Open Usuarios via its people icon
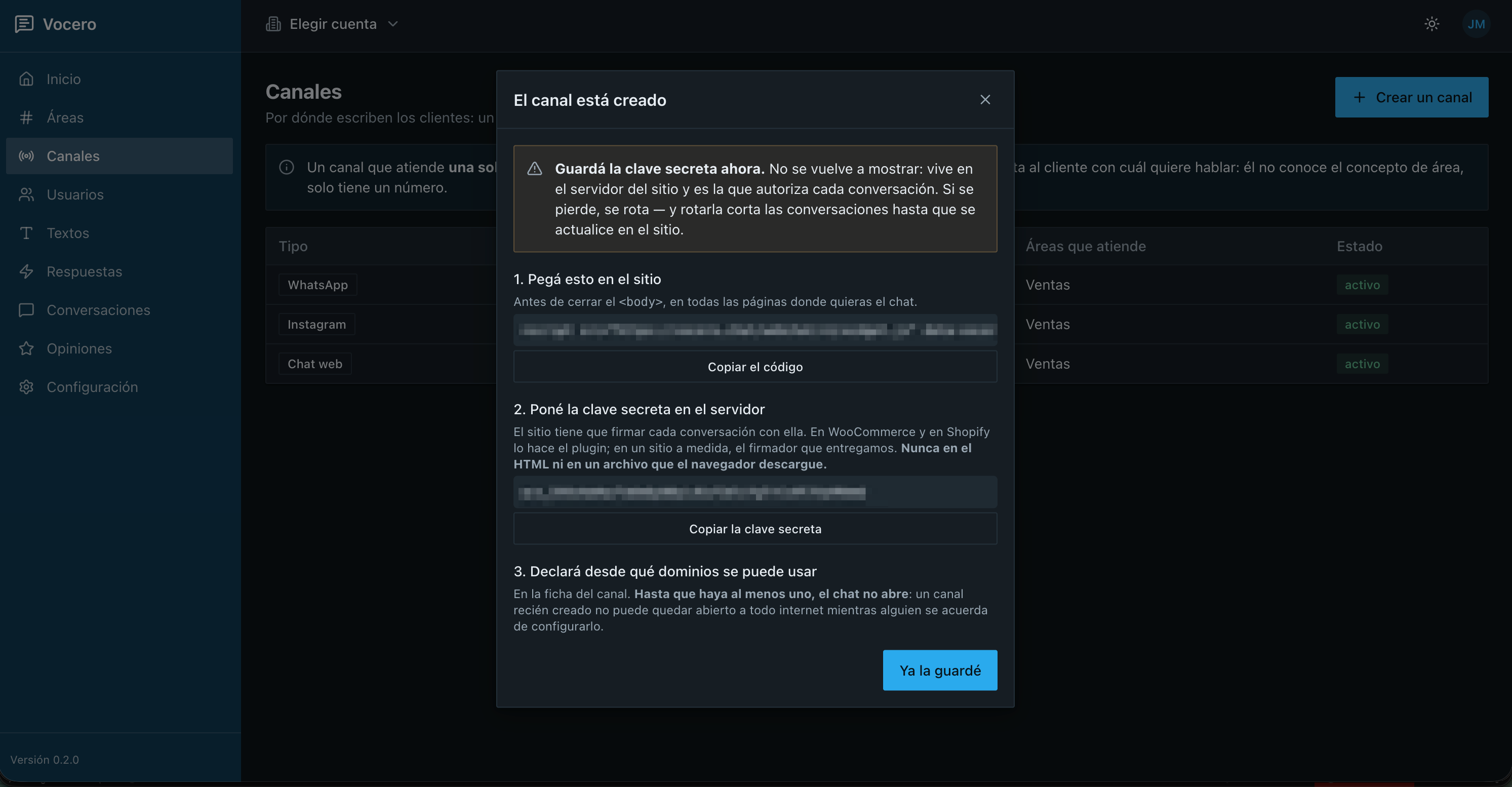 pyautogui.click(x=26, y=194)
